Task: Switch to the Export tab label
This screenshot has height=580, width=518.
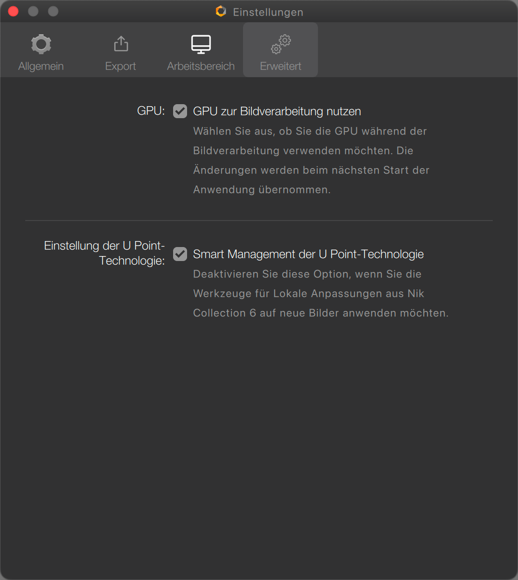Action: tap(121, 66)
